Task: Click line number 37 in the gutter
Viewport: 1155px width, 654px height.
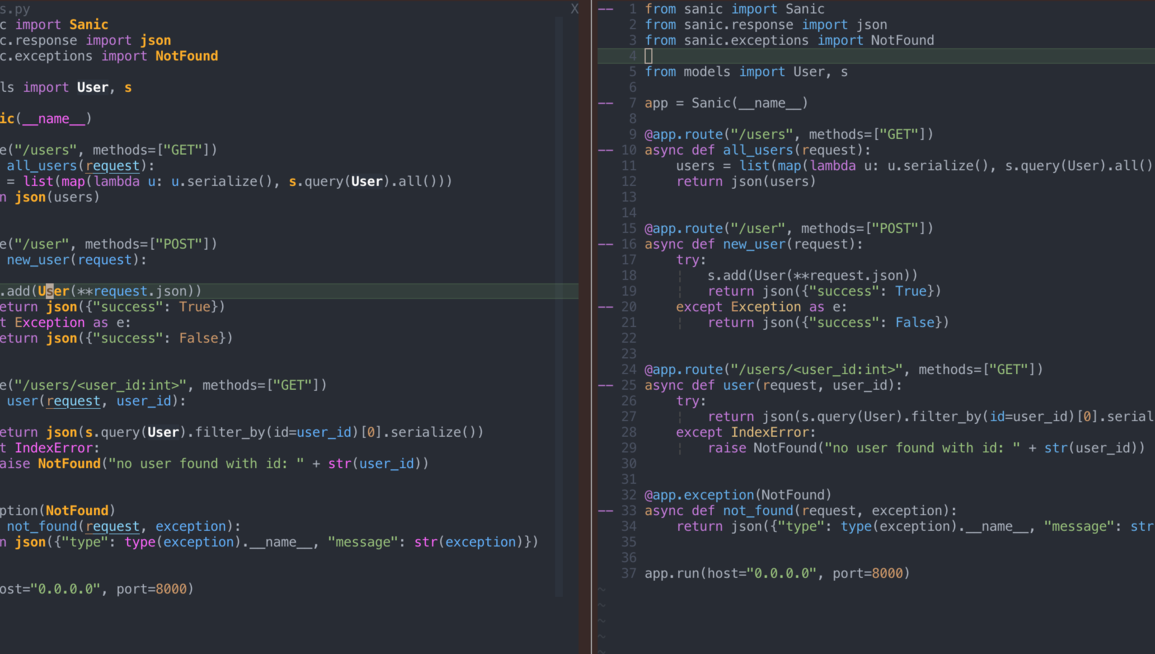Action: [x=628, y=574]
